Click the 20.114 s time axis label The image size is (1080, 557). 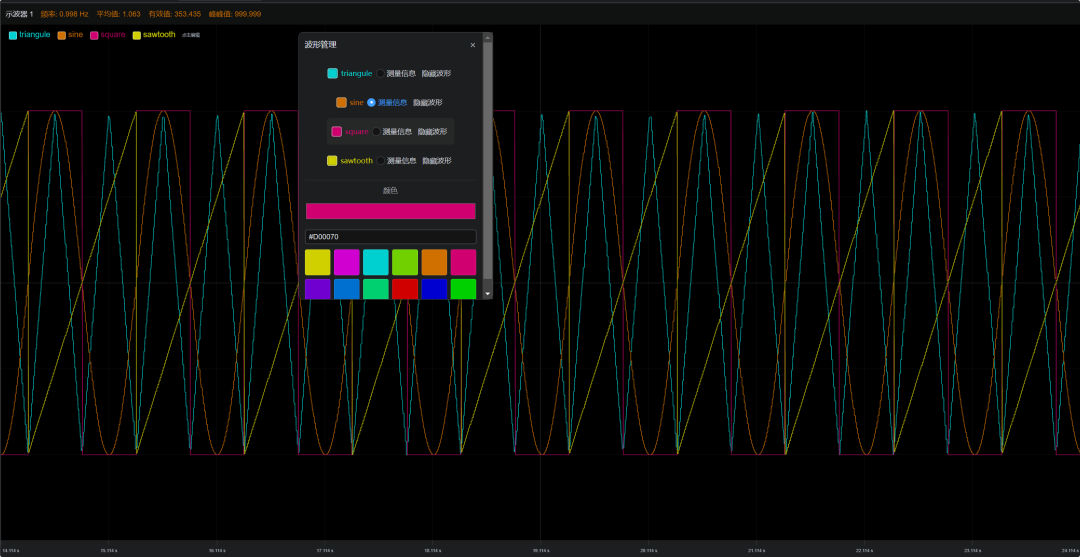(648, 551)
